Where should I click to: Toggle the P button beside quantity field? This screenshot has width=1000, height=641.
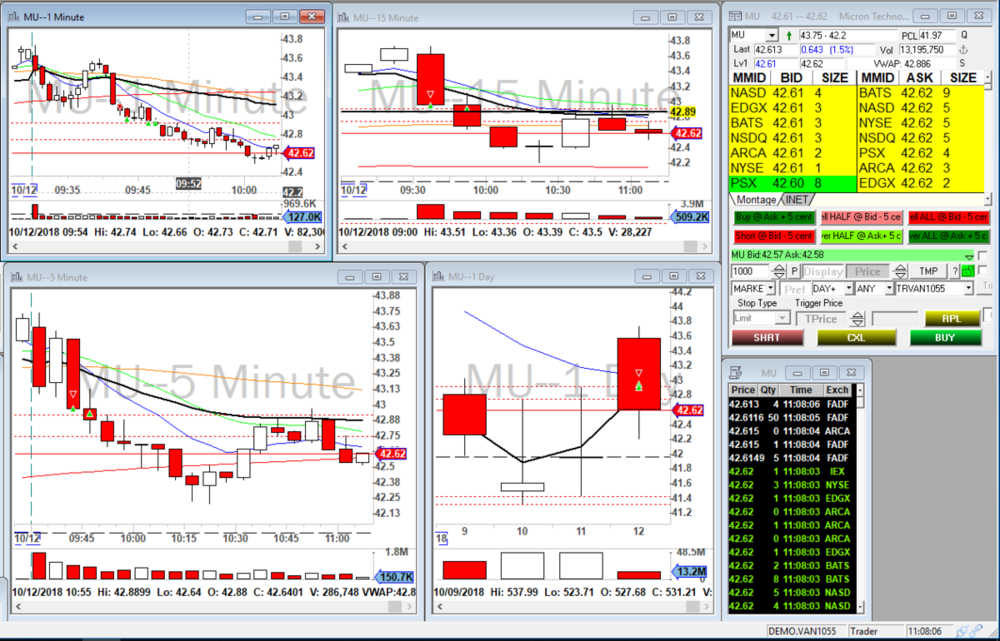pyautogui.click(x=794, y=271)
